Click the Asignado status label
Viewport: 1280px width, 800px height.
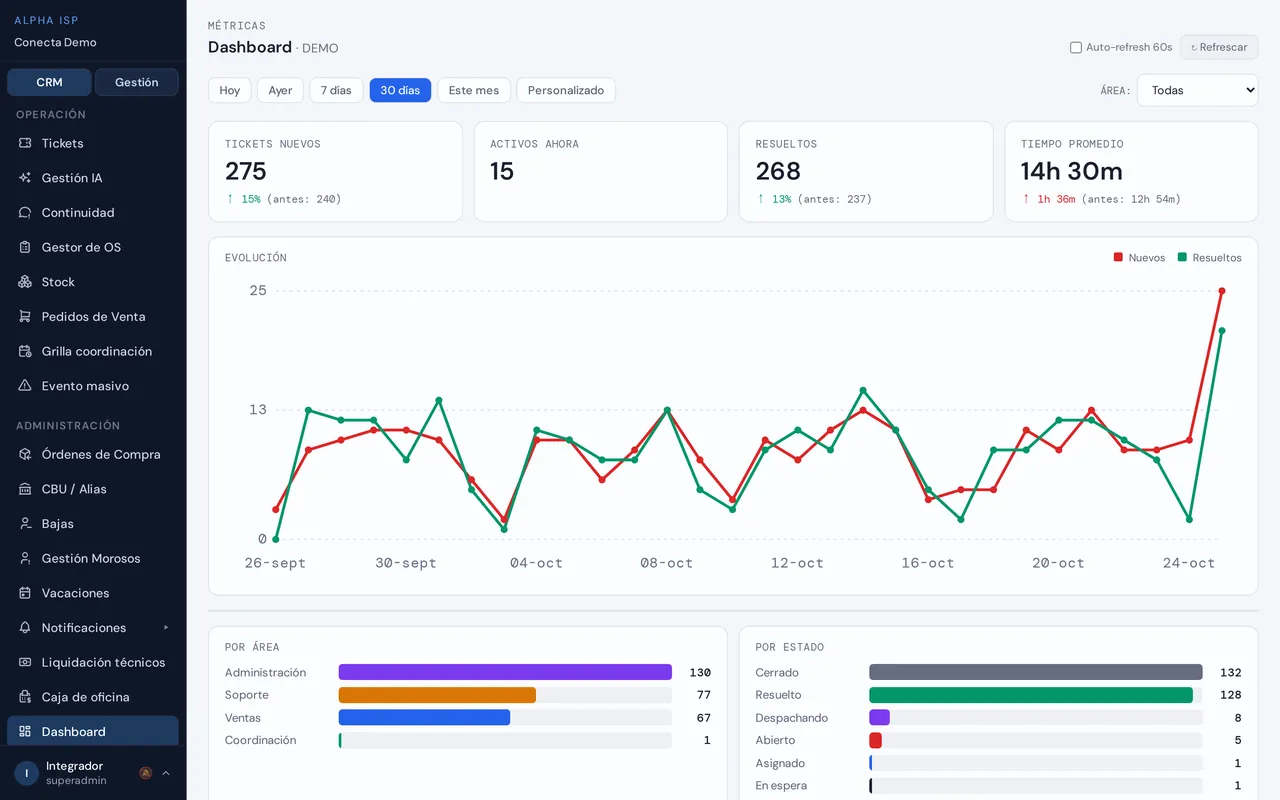click(x=780, y=763)
